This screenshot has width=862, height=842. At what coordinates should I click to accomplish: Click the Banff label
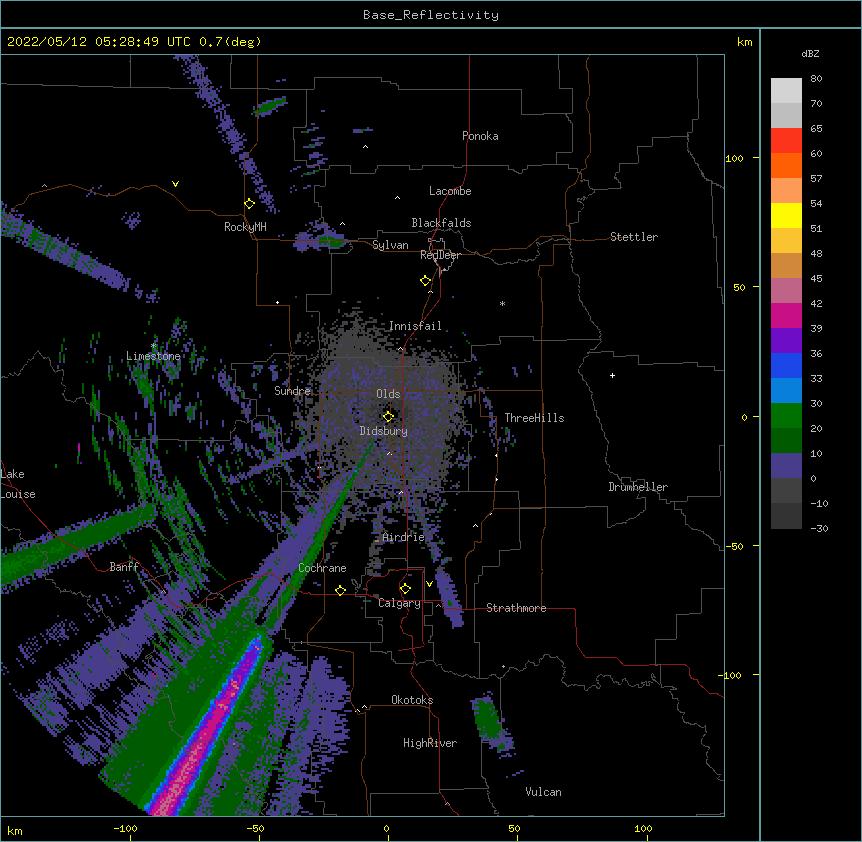(x=124, y=567)
